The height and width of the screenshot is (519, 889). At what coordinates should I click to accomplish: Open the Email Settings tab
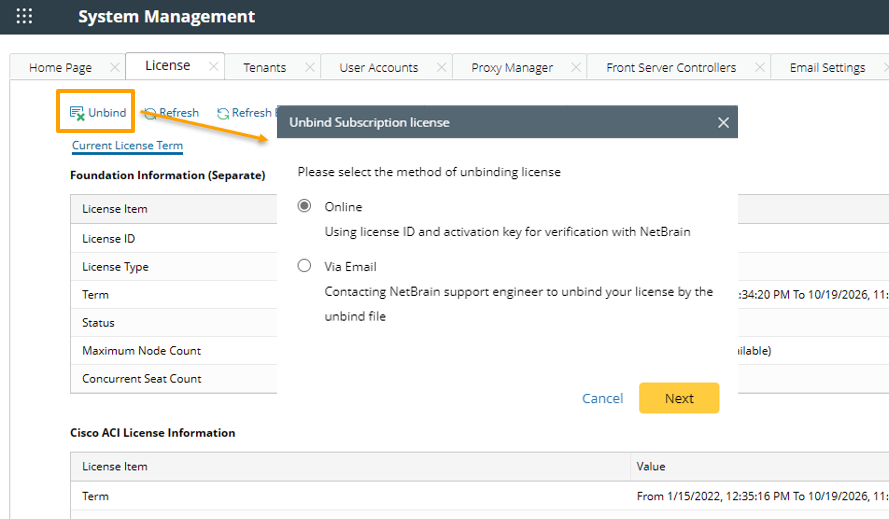[x=827, y=68]
